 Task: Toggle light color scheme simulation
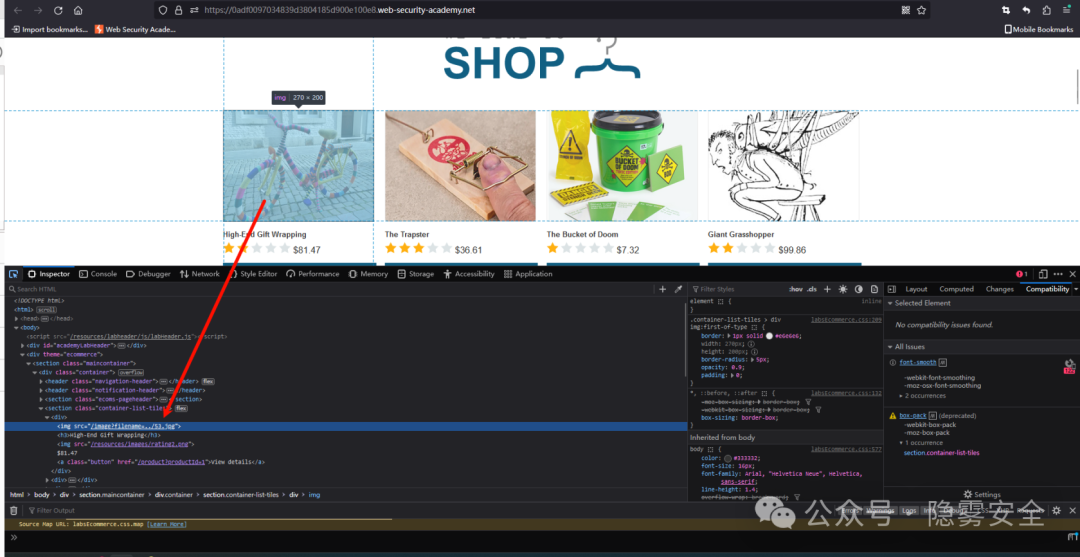point(843,289)
